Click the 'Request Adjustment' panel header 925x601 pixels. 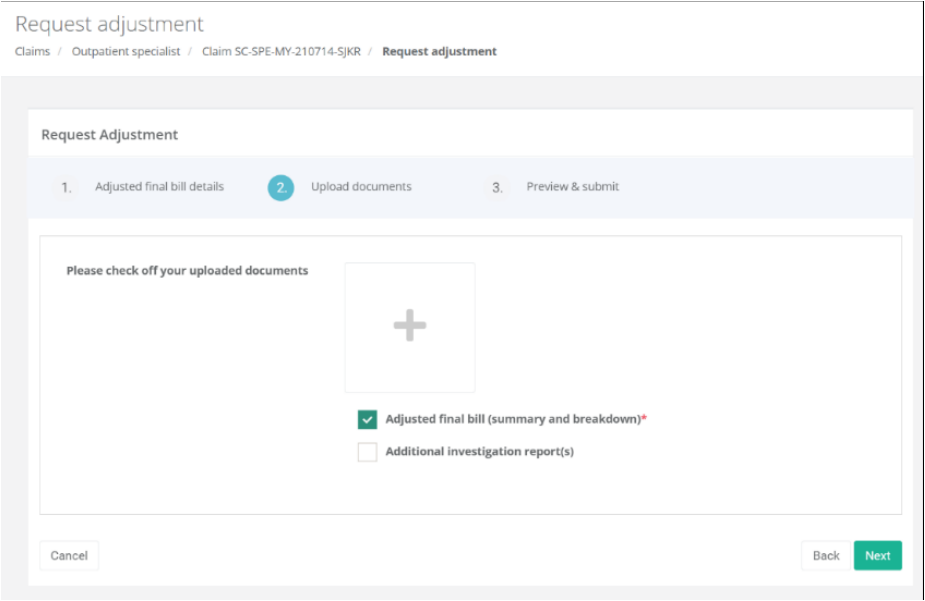coord(109,135)
